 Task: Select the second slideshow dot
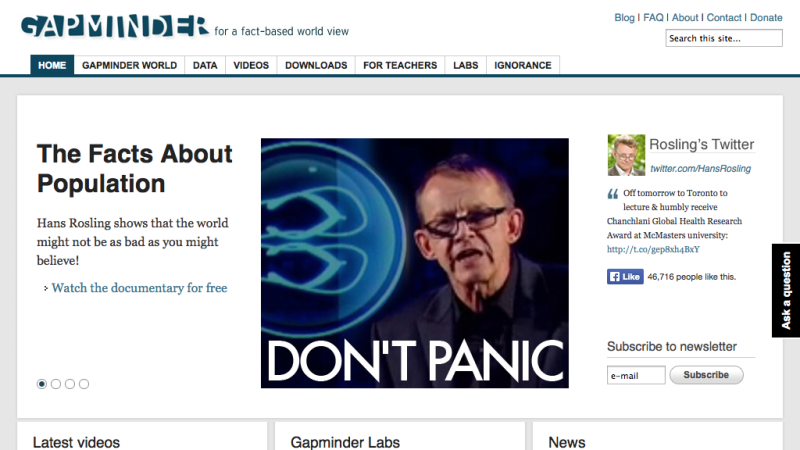(56, 384)
